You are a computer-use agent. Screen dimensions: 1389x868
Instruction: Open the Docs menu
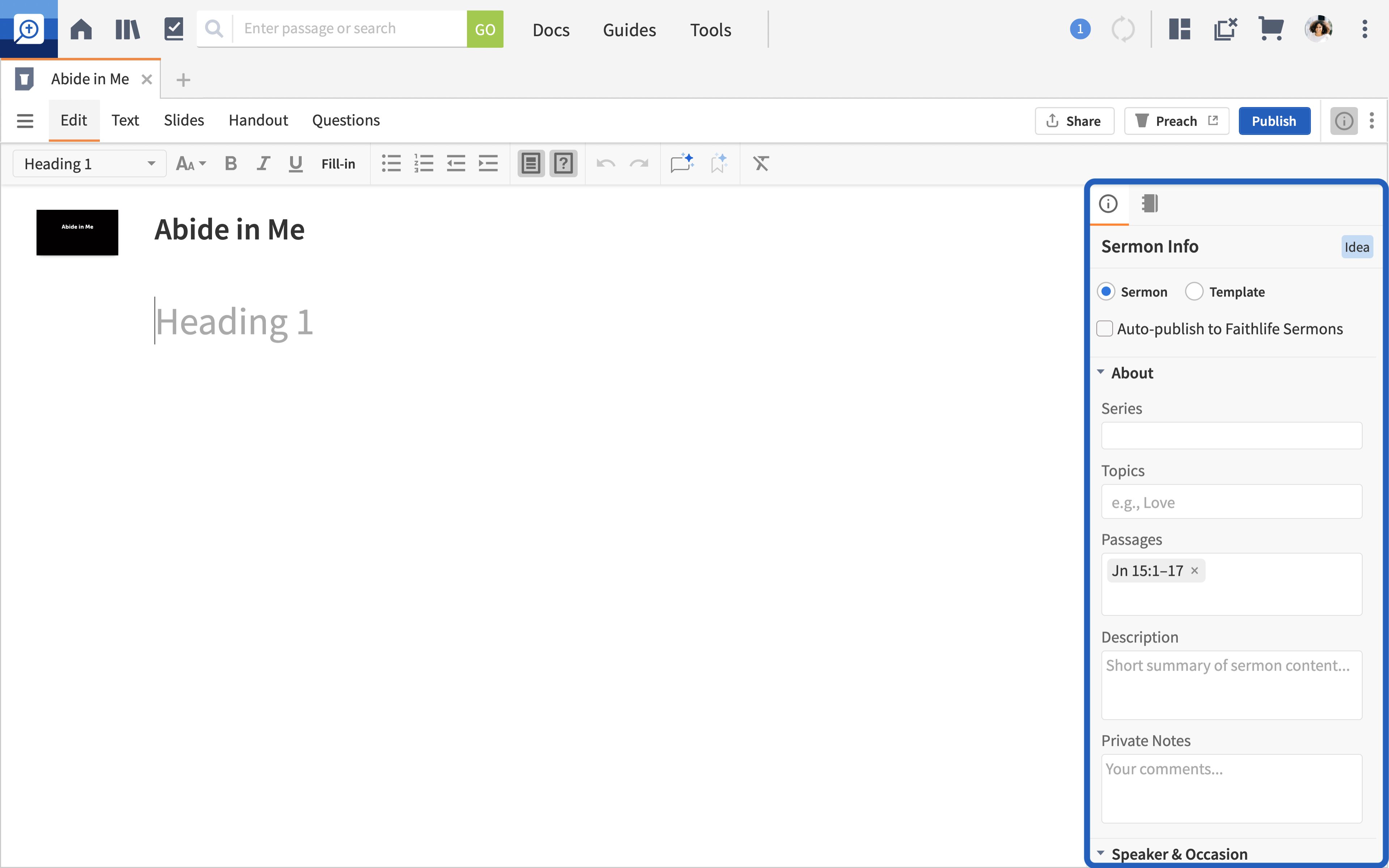click(x=551, y=29)
